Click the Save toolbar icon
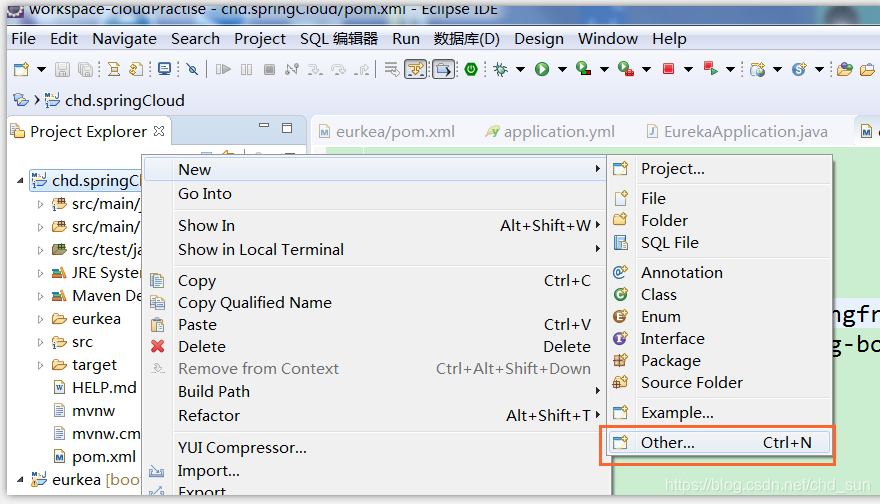 coord(62,69)
